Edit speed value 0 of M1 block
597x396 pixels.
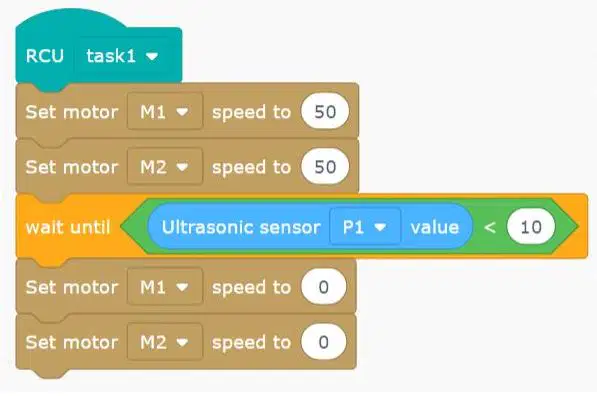323,287
